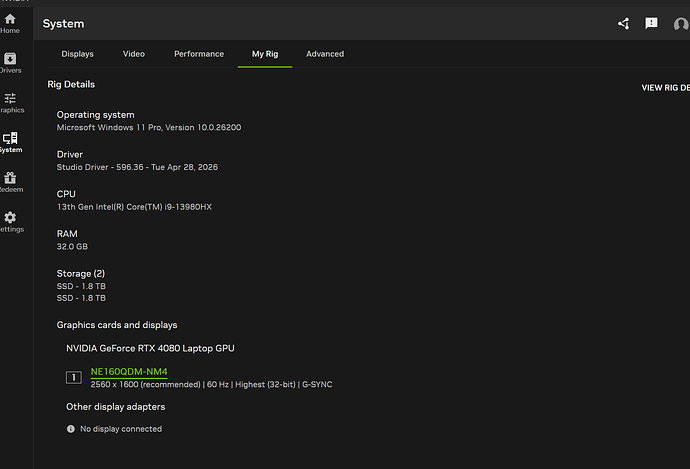
Task: Open the user account avatar
Action: coord(681,24)
